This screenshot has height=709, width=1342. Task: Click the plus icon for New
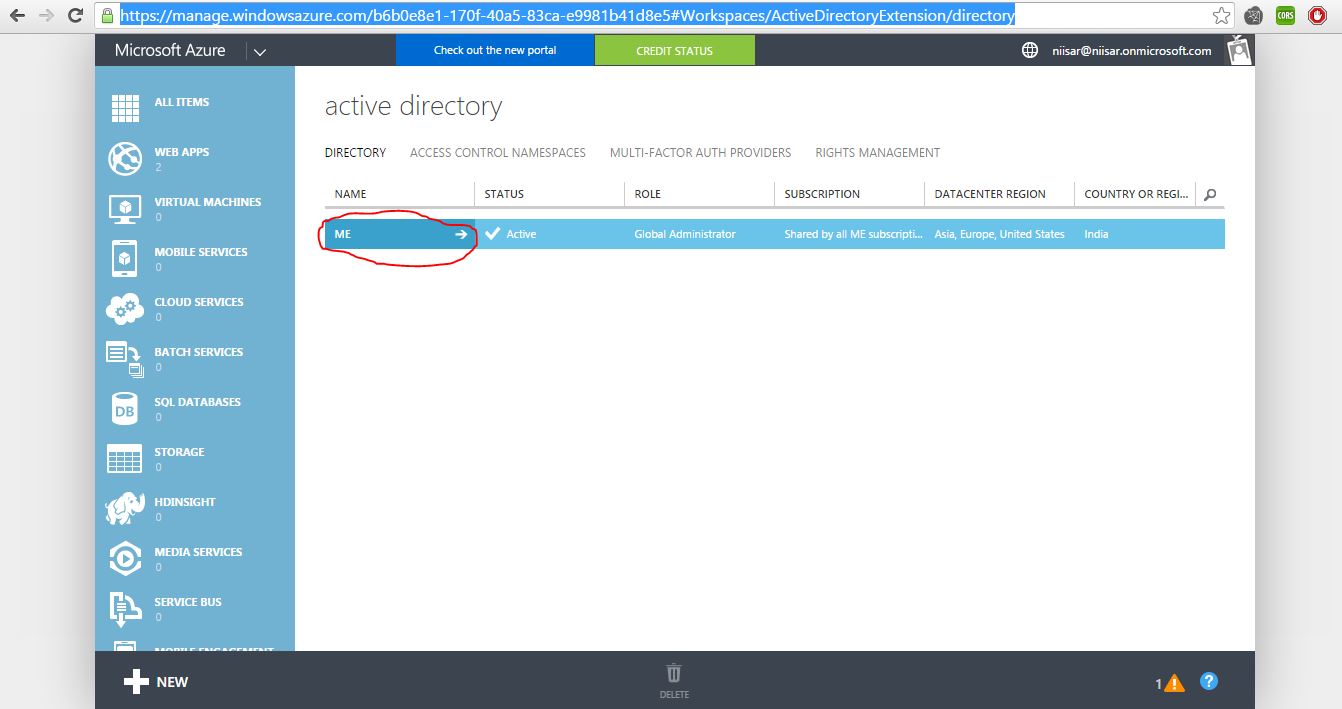[x=136, y=682]
